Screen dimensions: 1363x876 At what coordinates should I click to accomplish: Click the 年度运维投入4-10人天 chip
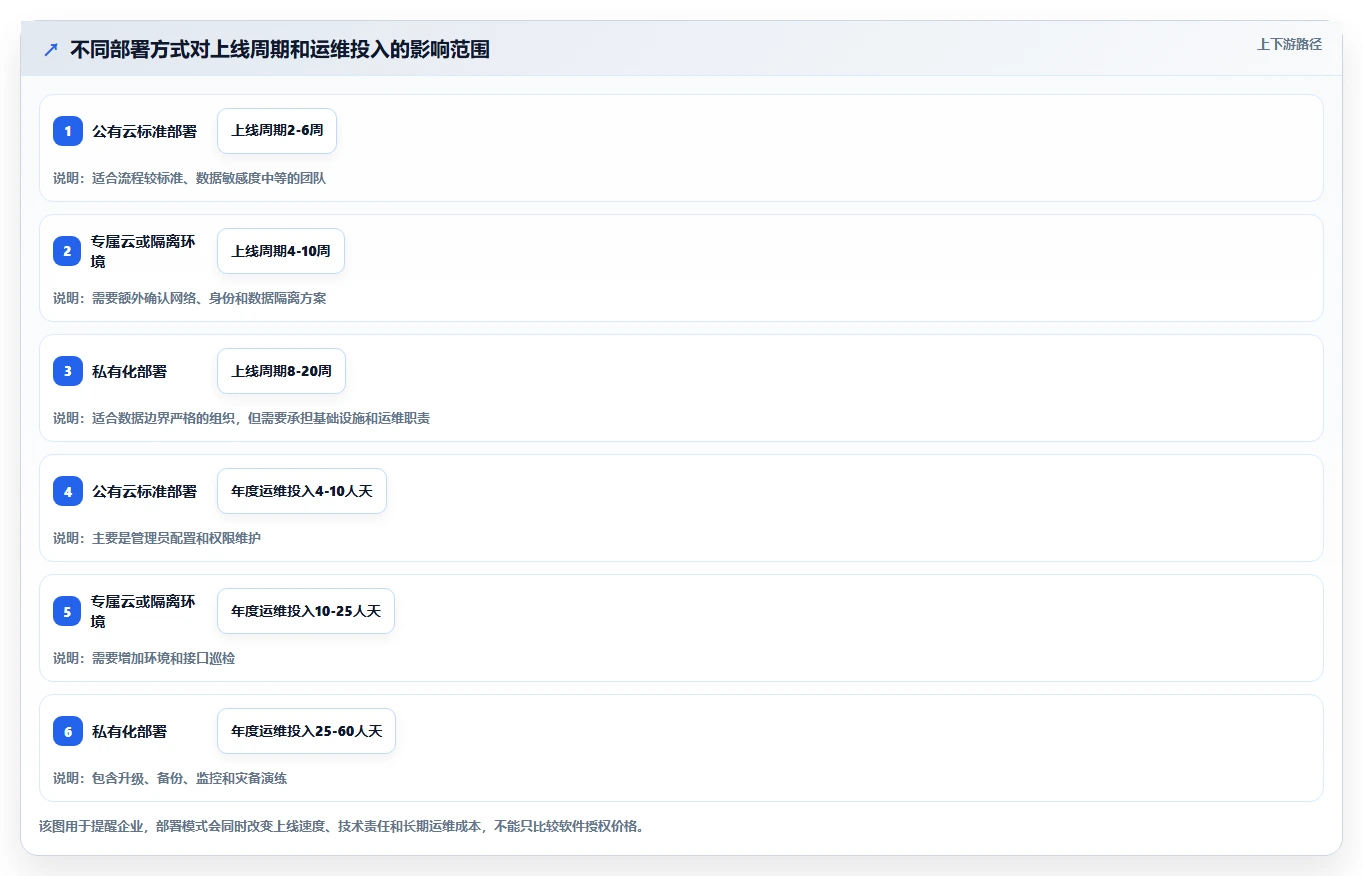(x=302, y=491)
